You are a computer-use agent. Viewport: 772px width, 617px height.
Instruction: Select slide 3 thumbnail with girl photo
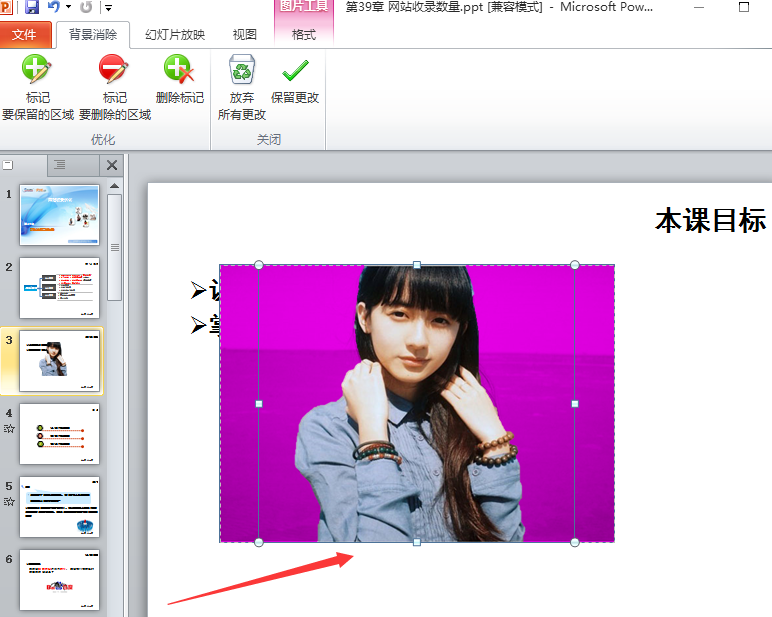coord(59,361)
